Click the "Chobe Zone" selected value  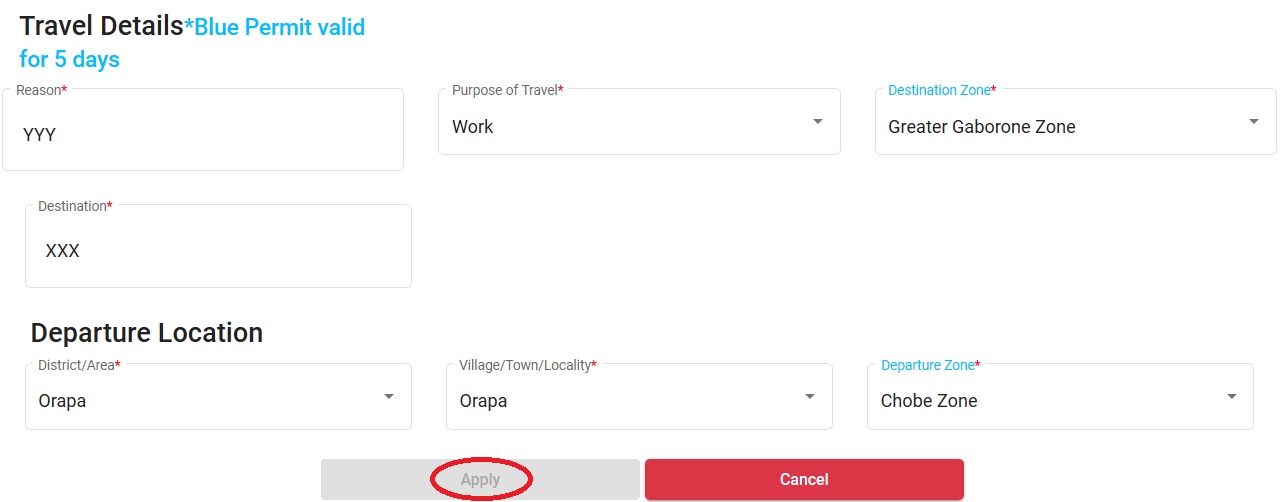(929, 401)
